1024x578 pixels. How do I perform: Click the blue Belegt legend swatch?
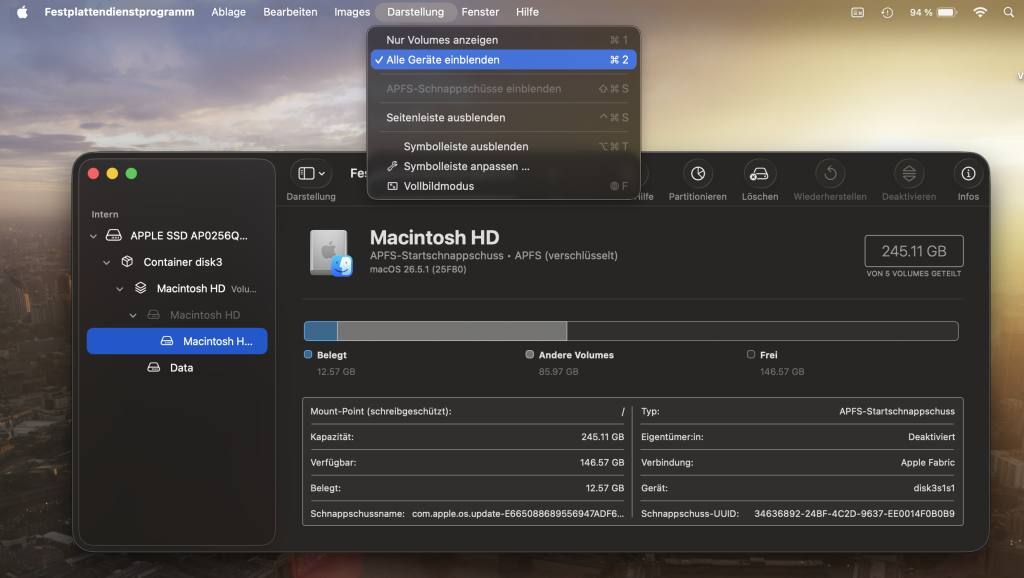click(x=308, y=355)
